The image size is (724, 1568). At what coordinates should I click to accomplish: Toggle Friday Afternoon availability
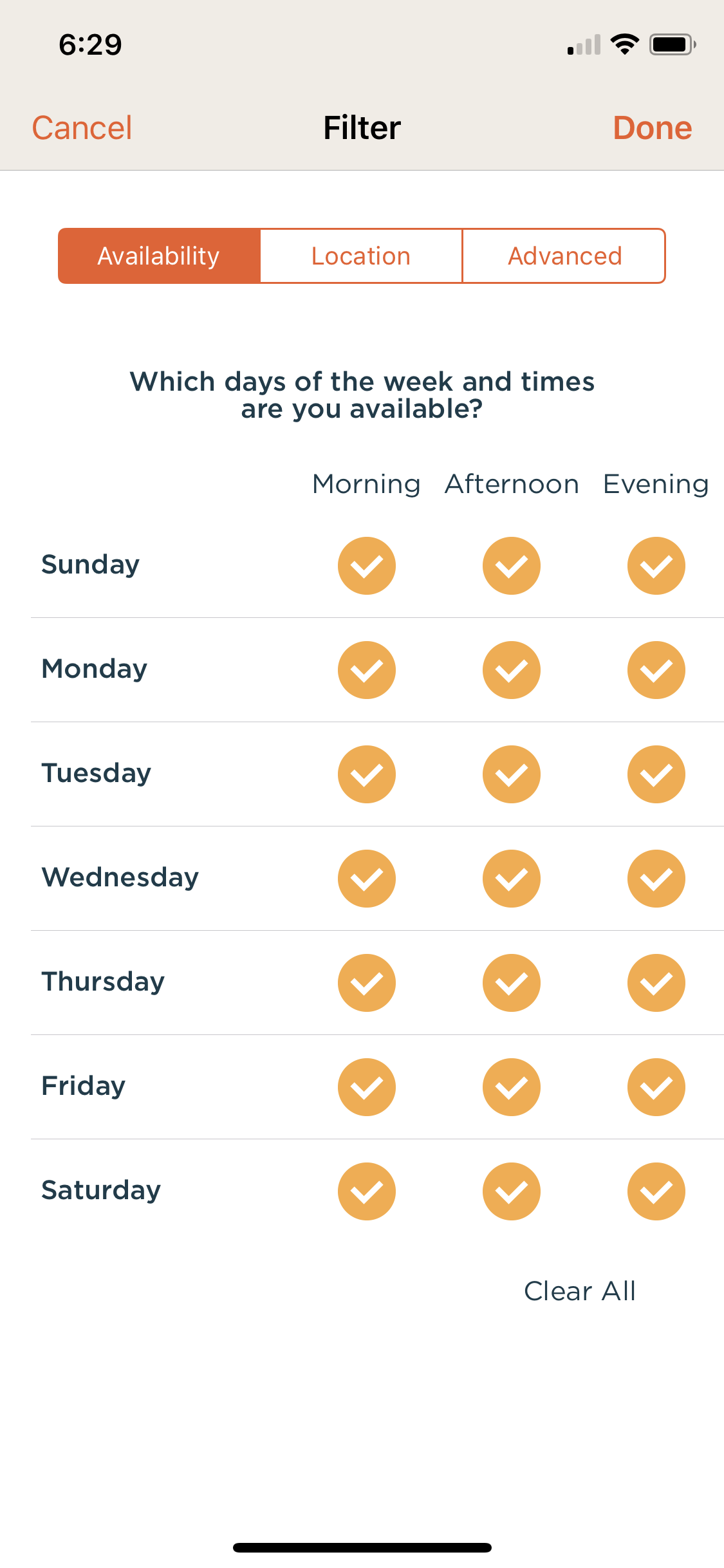tap(511, 1087)
